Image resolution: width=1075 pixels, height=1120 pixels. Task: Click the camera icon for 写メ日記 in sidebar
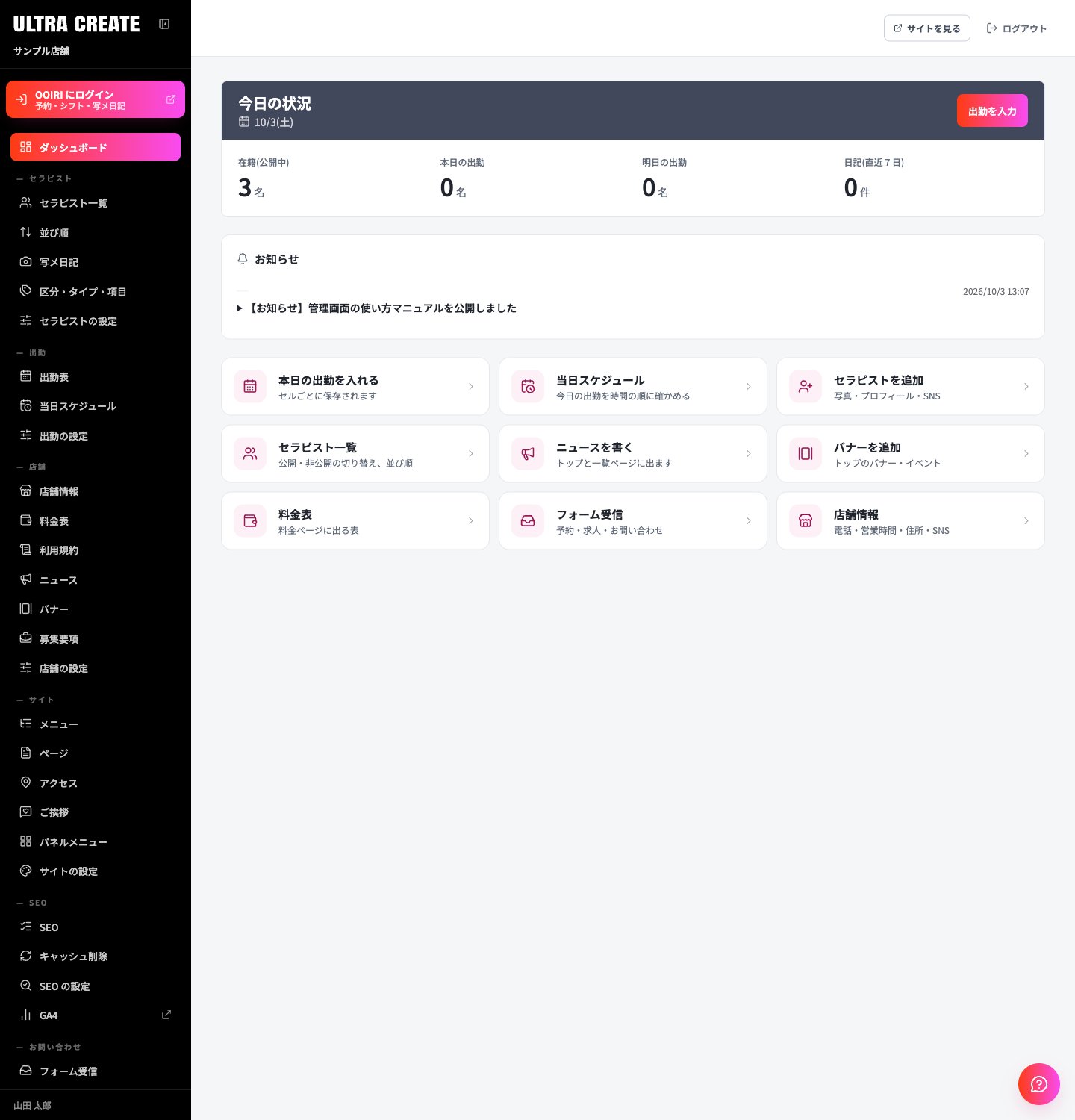tap(25, 261)
